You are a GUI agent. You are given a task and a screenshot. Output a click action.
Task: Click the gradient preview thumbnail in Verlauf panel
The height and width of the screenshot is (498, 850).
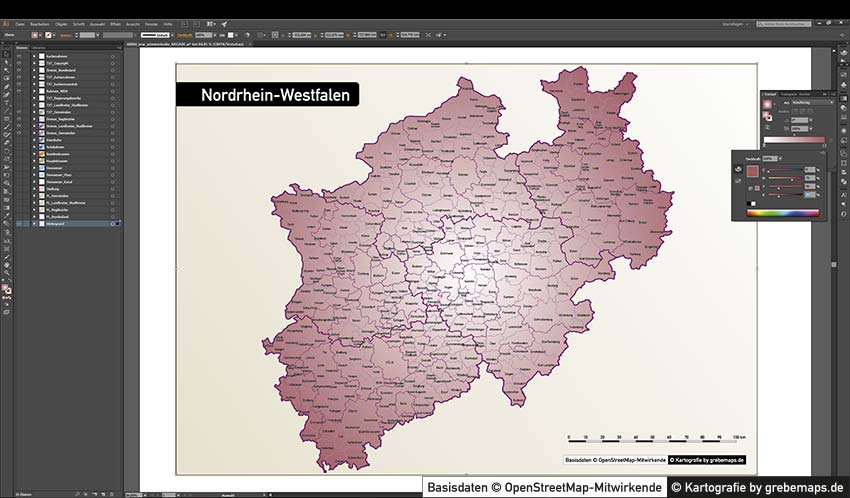(767, 102)
